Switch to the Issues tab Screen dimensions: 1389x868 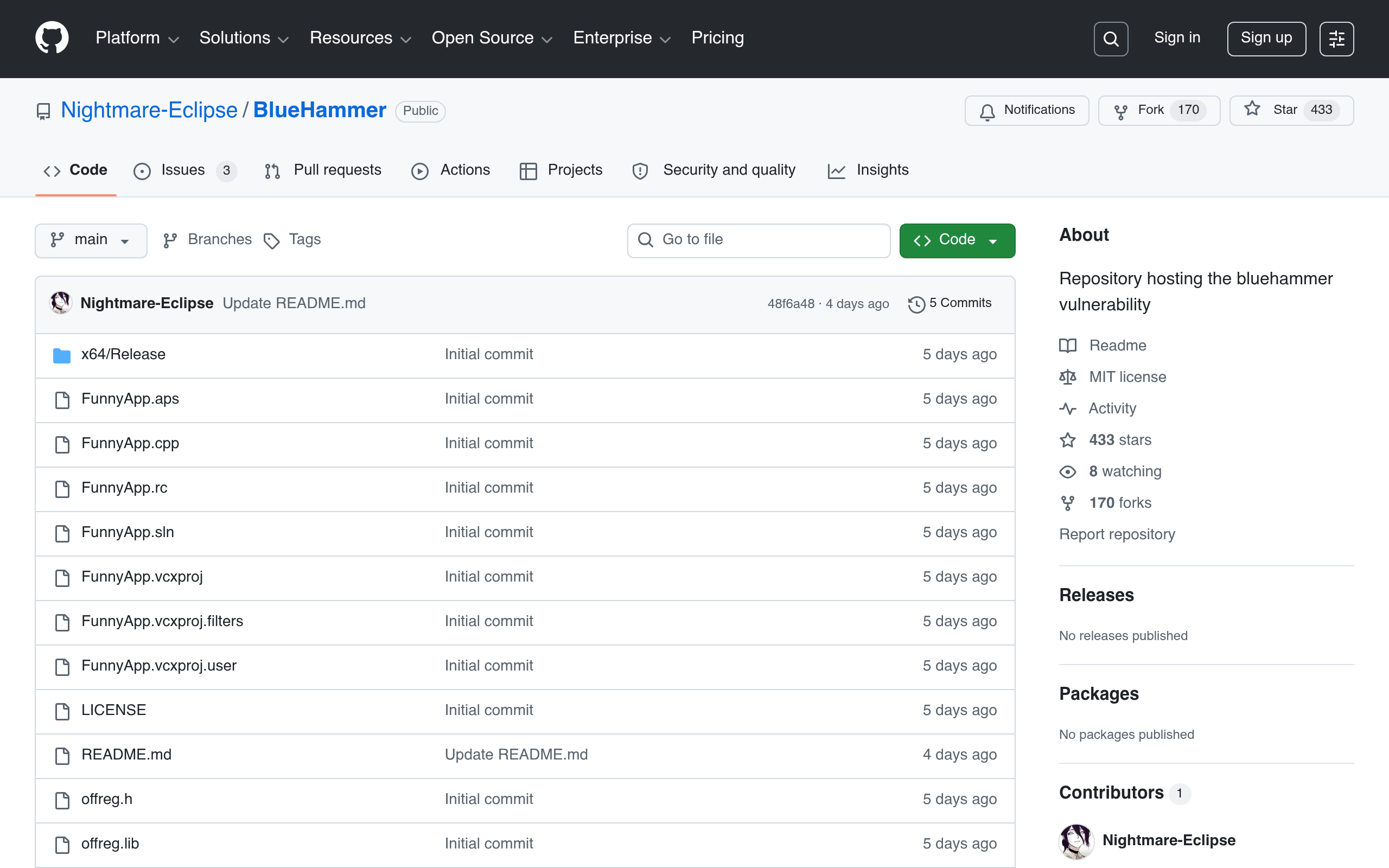(x=185, y=170)
